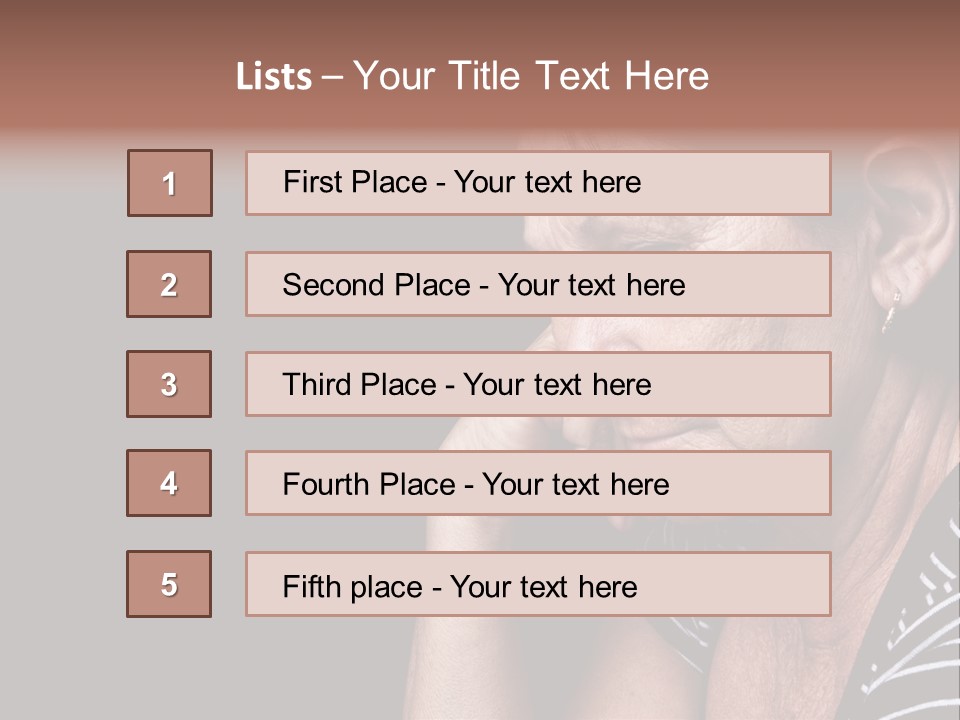960x720 pixels.
Task: Click the dash in the slide title
Action: [x=332, y=77]
